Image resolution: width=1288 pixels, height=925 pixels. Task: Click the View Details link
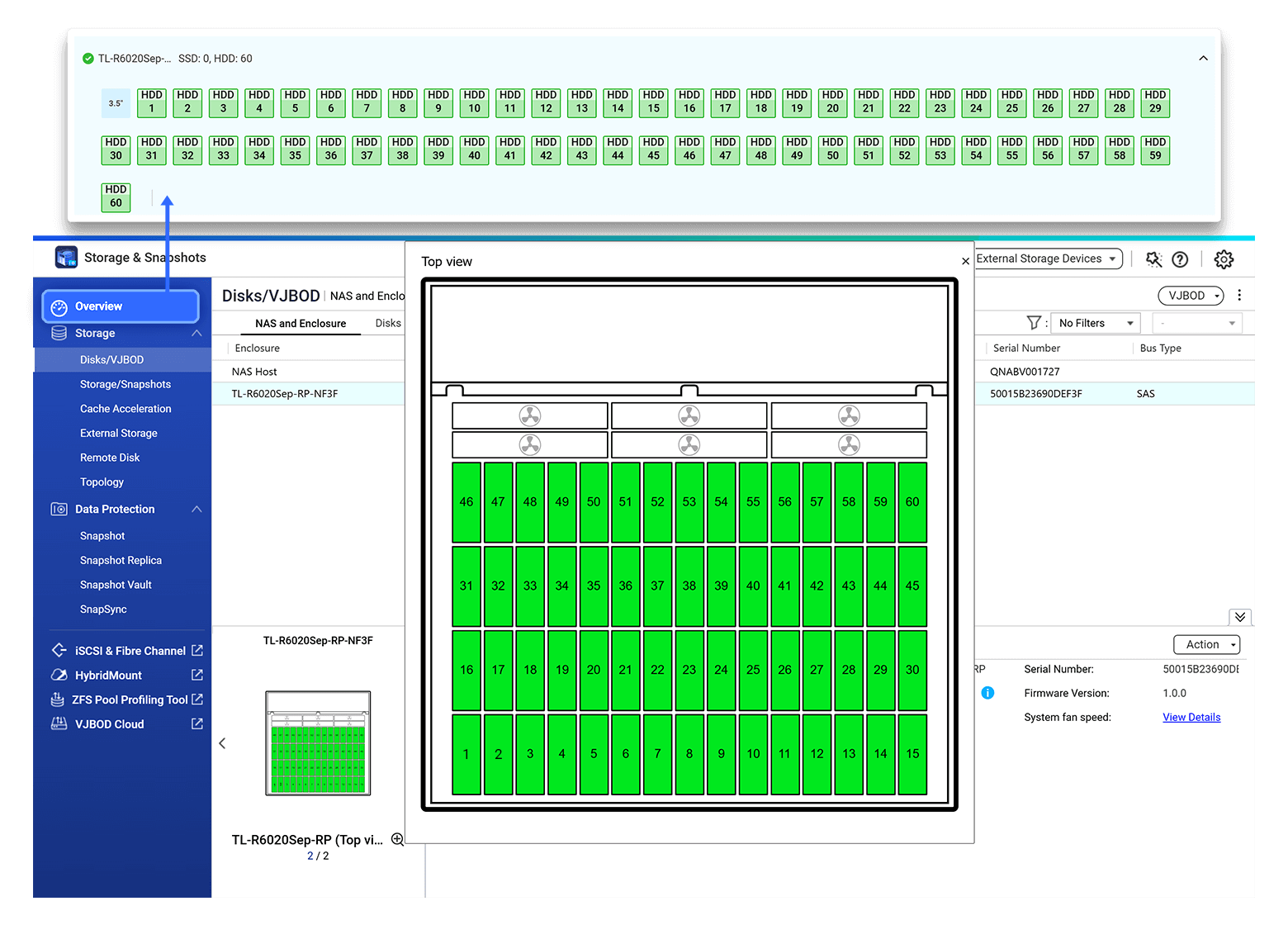(x=1191, y=717)
